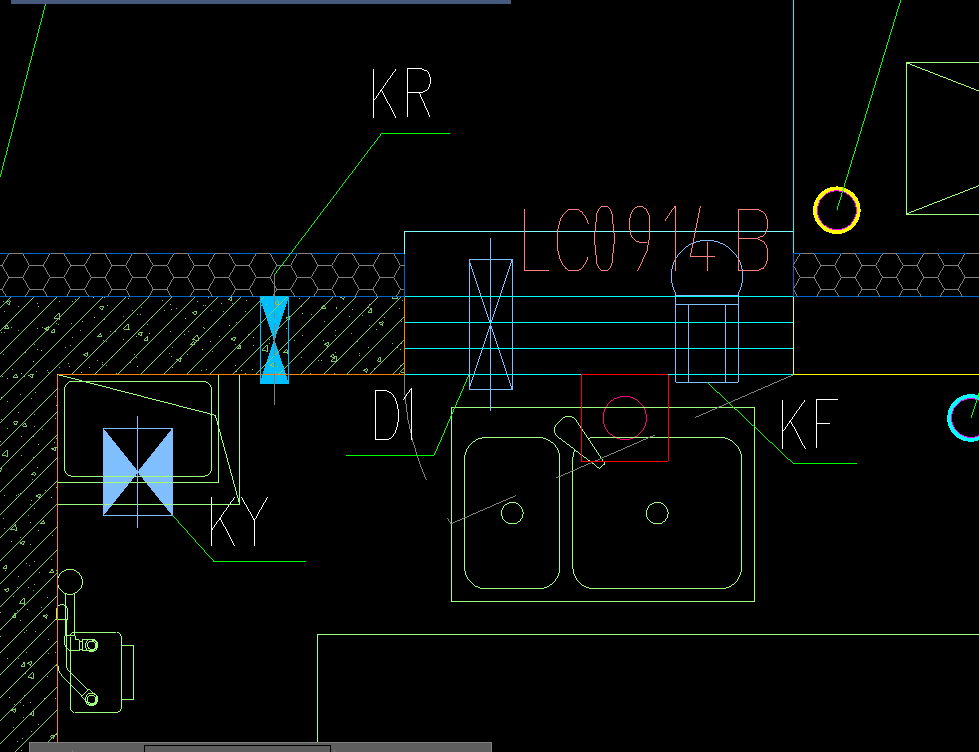Click the cyan circle at the right edge

click(x=965, y=418)
